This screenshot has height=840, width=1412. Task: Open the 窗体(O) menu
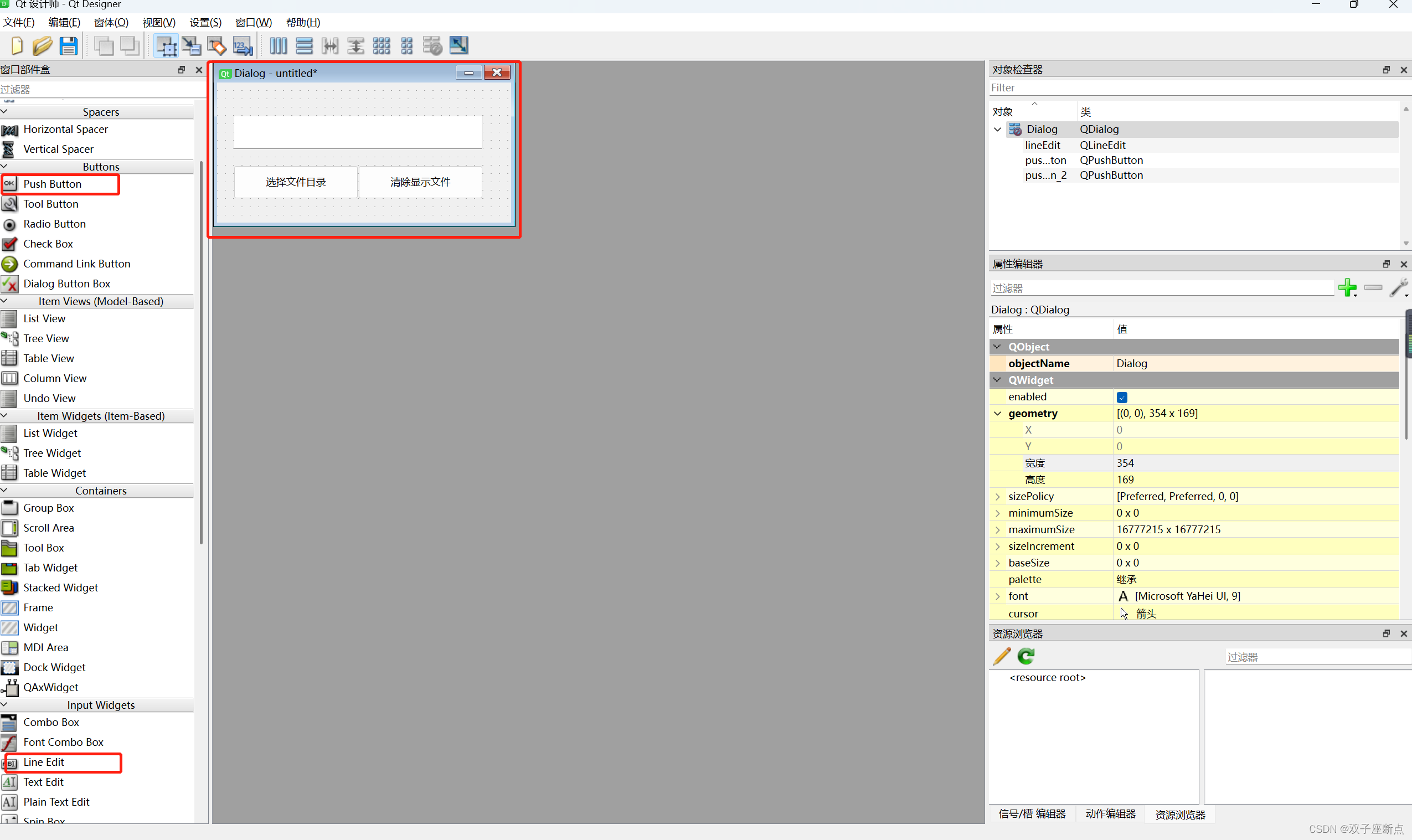(111, 23)
